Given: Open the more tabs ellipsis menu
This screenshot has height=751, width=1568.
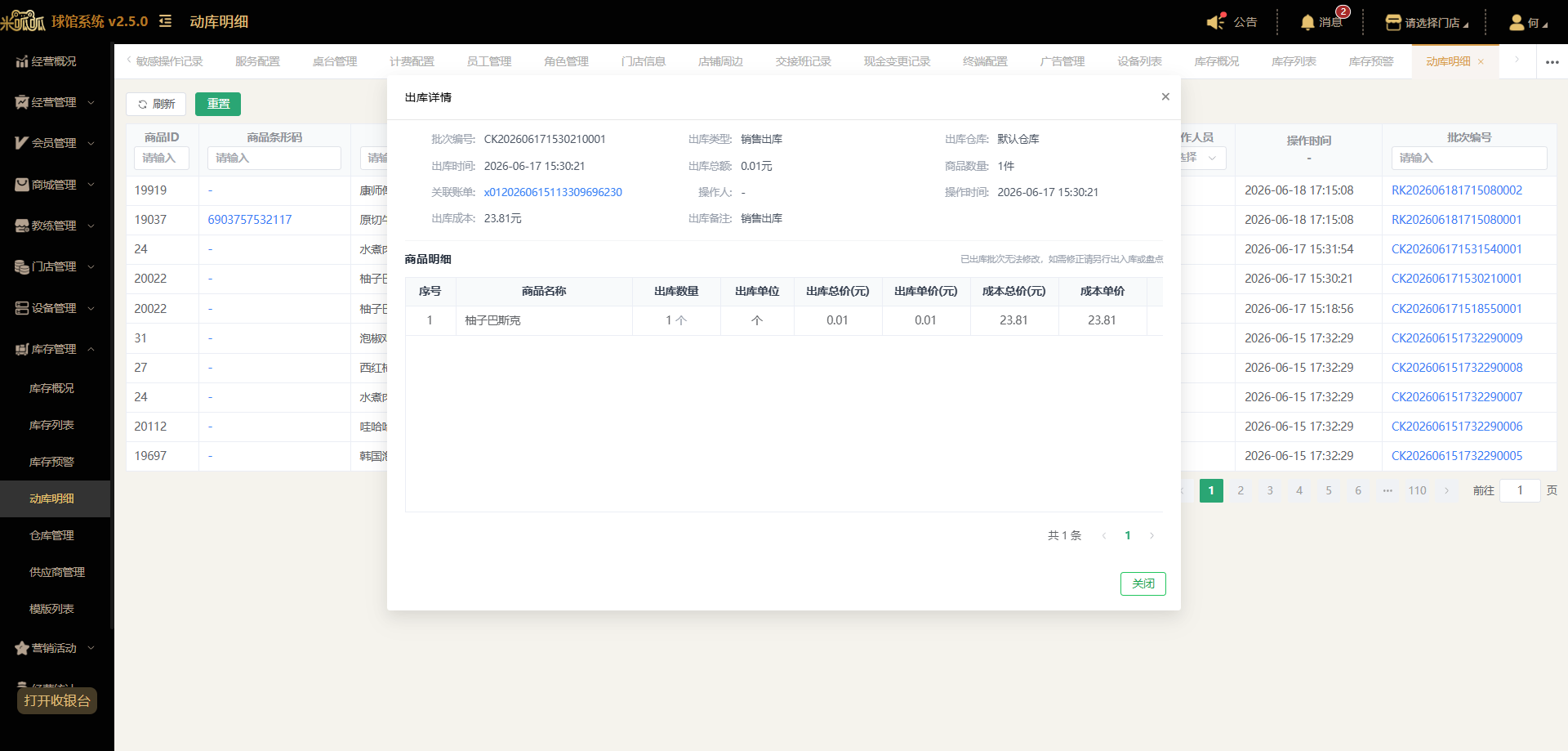Looking at the screenshot, I should pos(1552,62).
